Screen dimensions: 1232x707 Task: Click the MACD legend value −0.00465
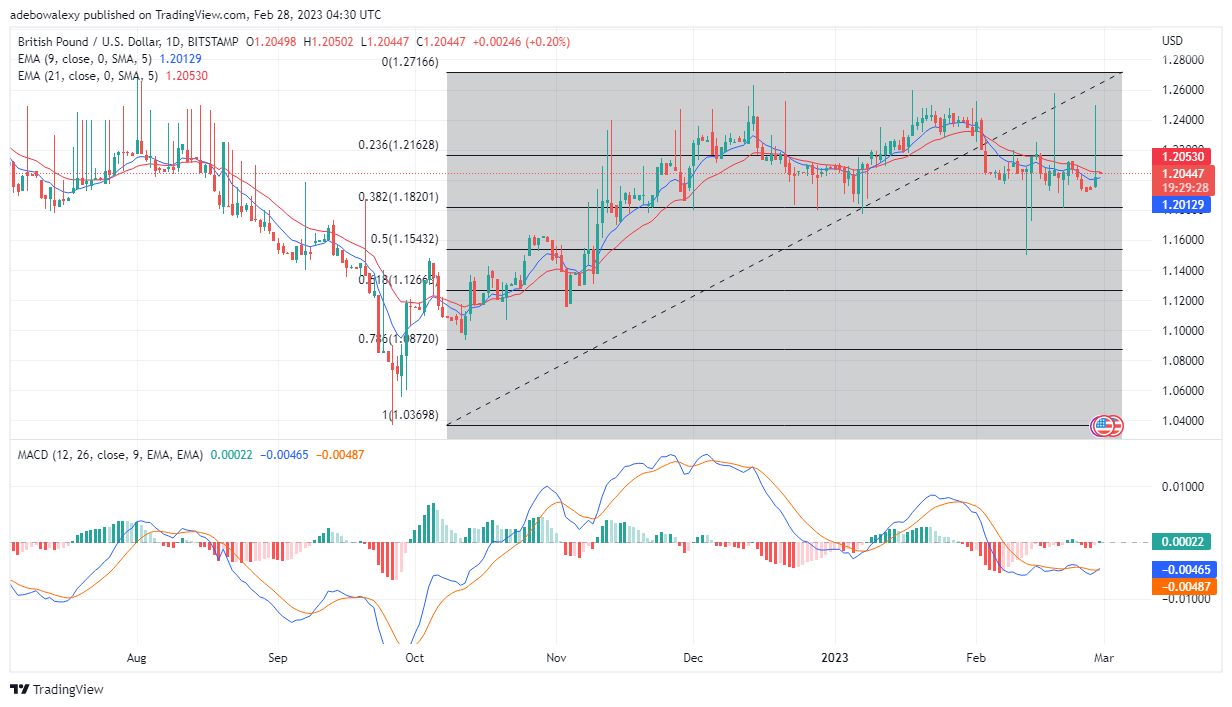click(x=285, y=455)
